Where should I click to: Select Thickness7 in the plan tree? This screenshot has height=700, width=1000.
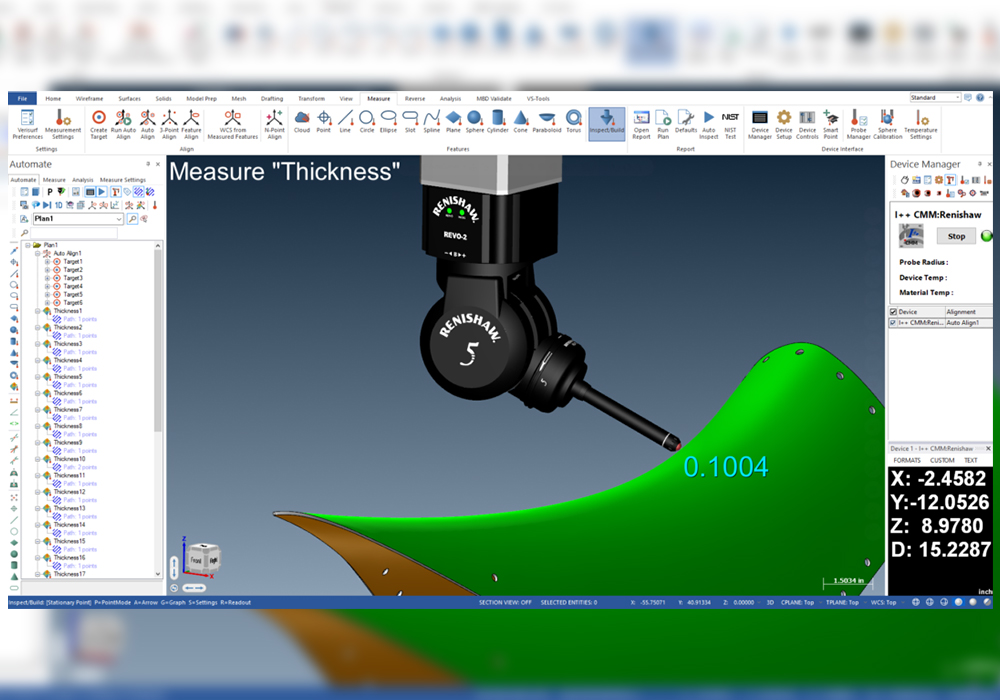tap(68, 410)
